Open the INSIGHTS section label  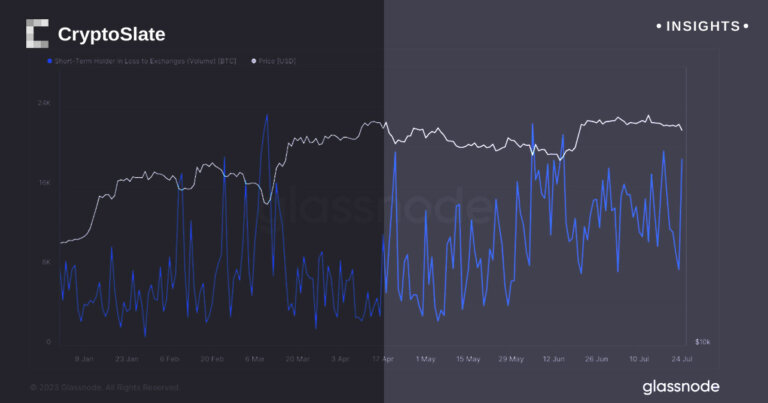coord(700,26)
